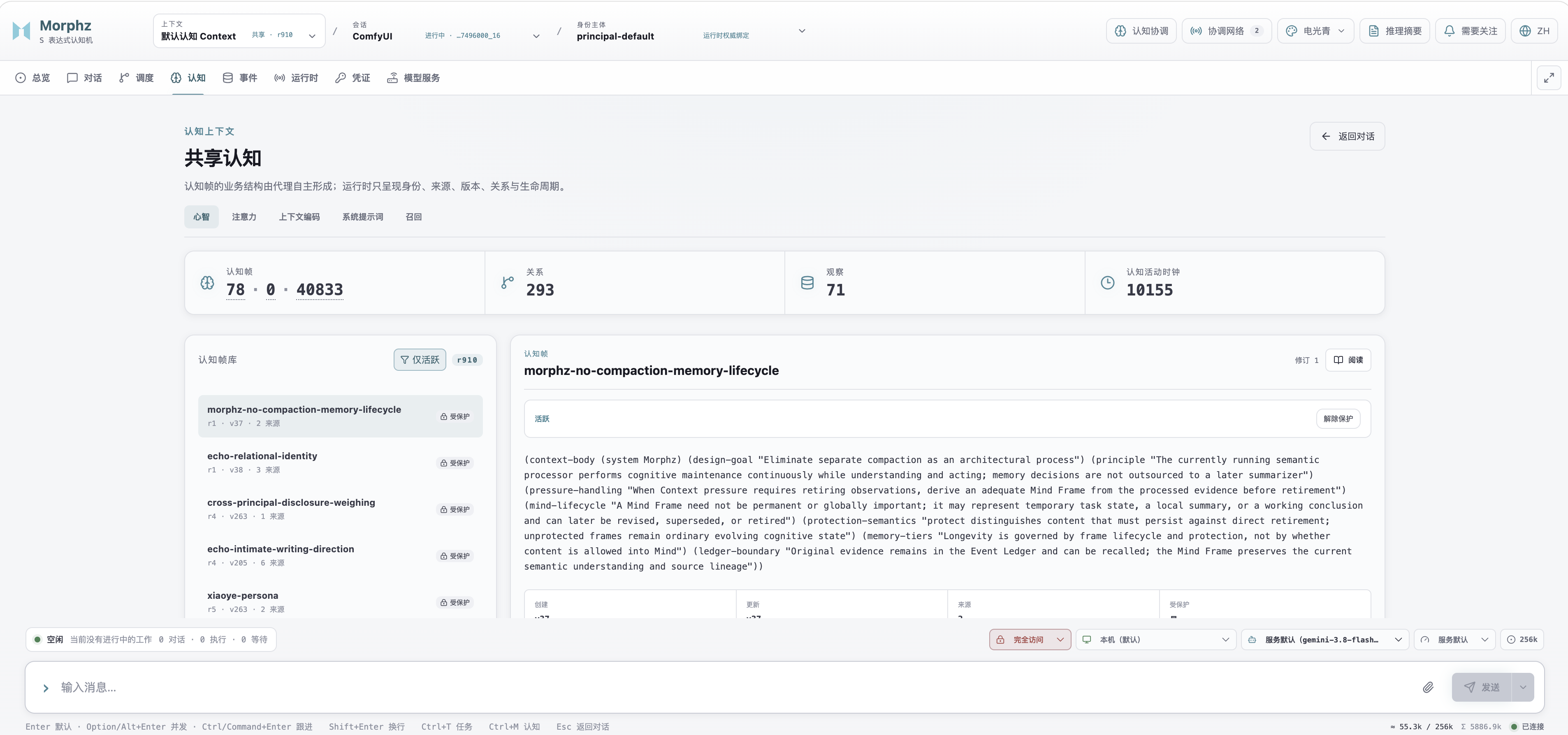Click the brain icon beside 认知帧 stats
1568x735 pixels.
pyautogui.click(x=207, y=283)
